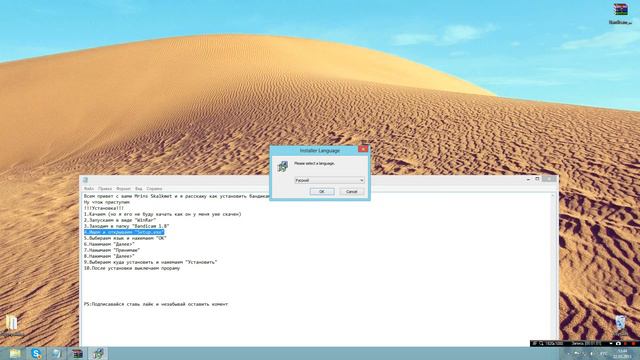Open the Формат menu in Notepad
The width and height of the screenshot is (640, 360).
(x=123, y=189)
